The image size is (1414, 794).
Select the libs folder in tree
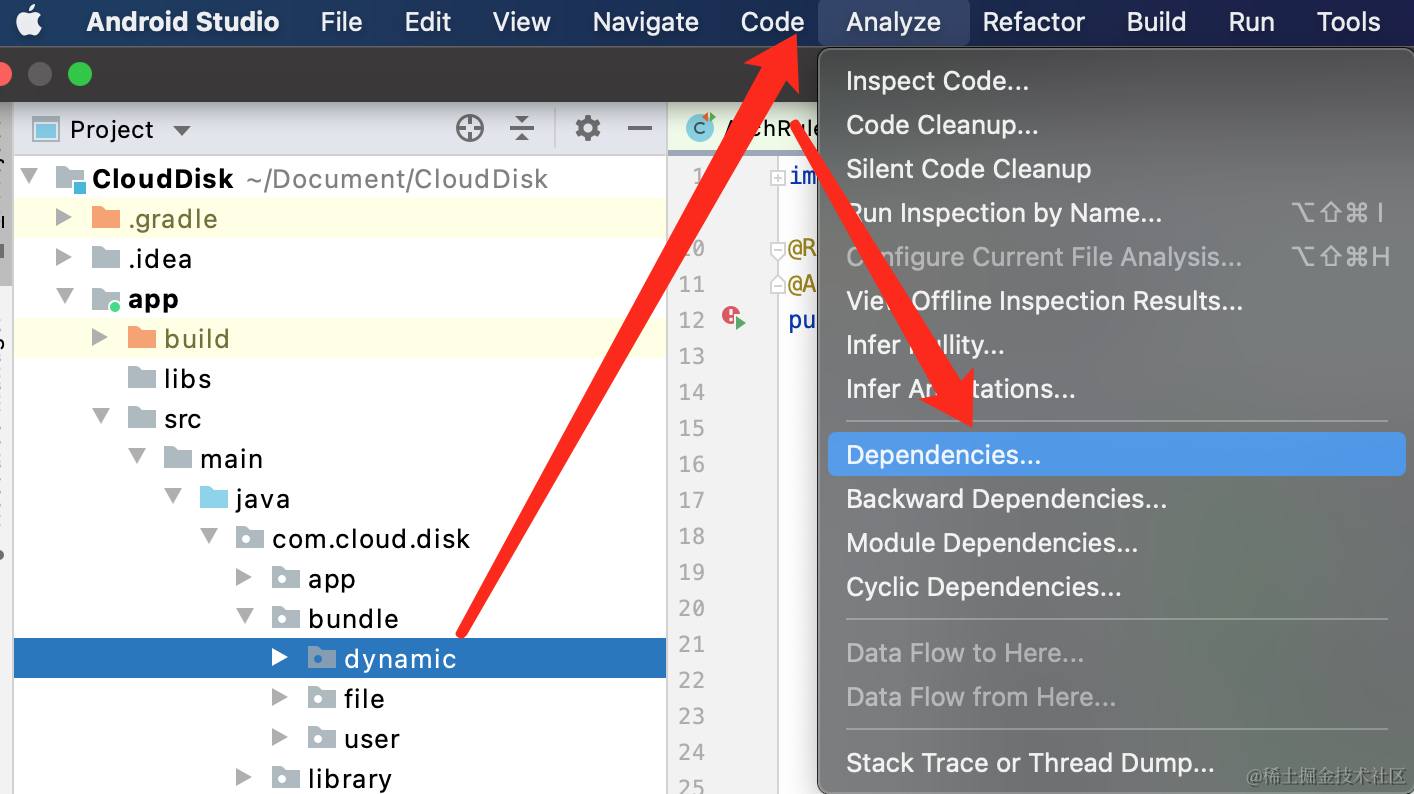tap(187, 378)
